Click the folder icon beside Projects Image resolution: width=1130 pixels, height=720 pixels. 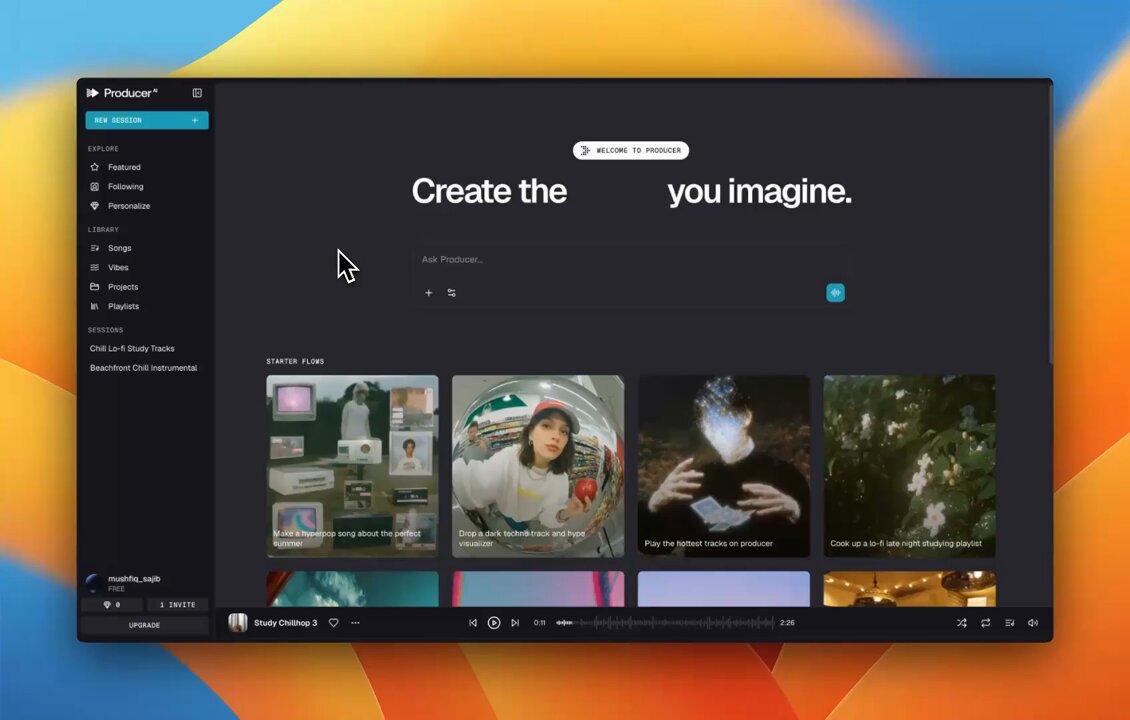[x=94, y=287]
